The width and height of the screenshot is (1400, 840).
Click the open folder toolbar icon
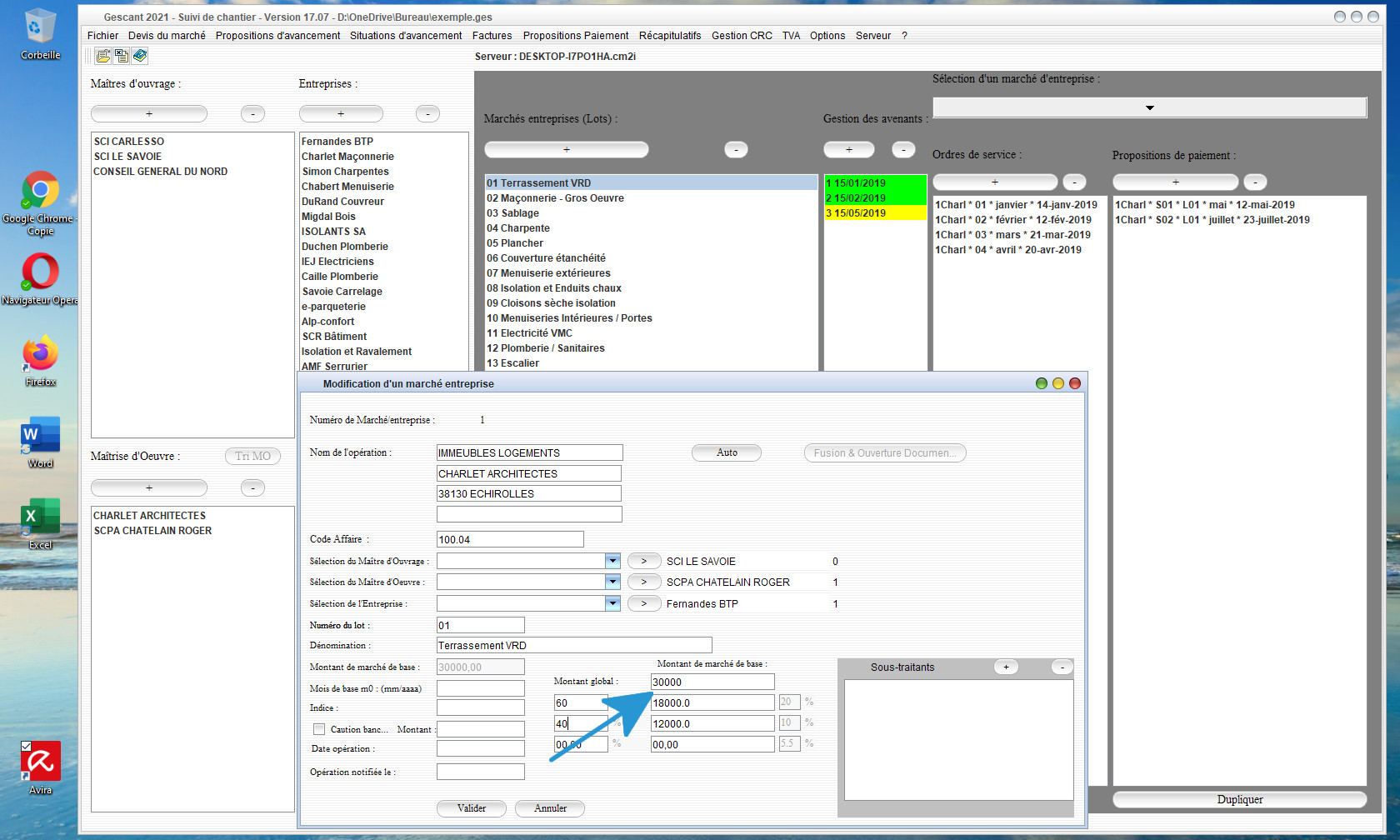103,56
